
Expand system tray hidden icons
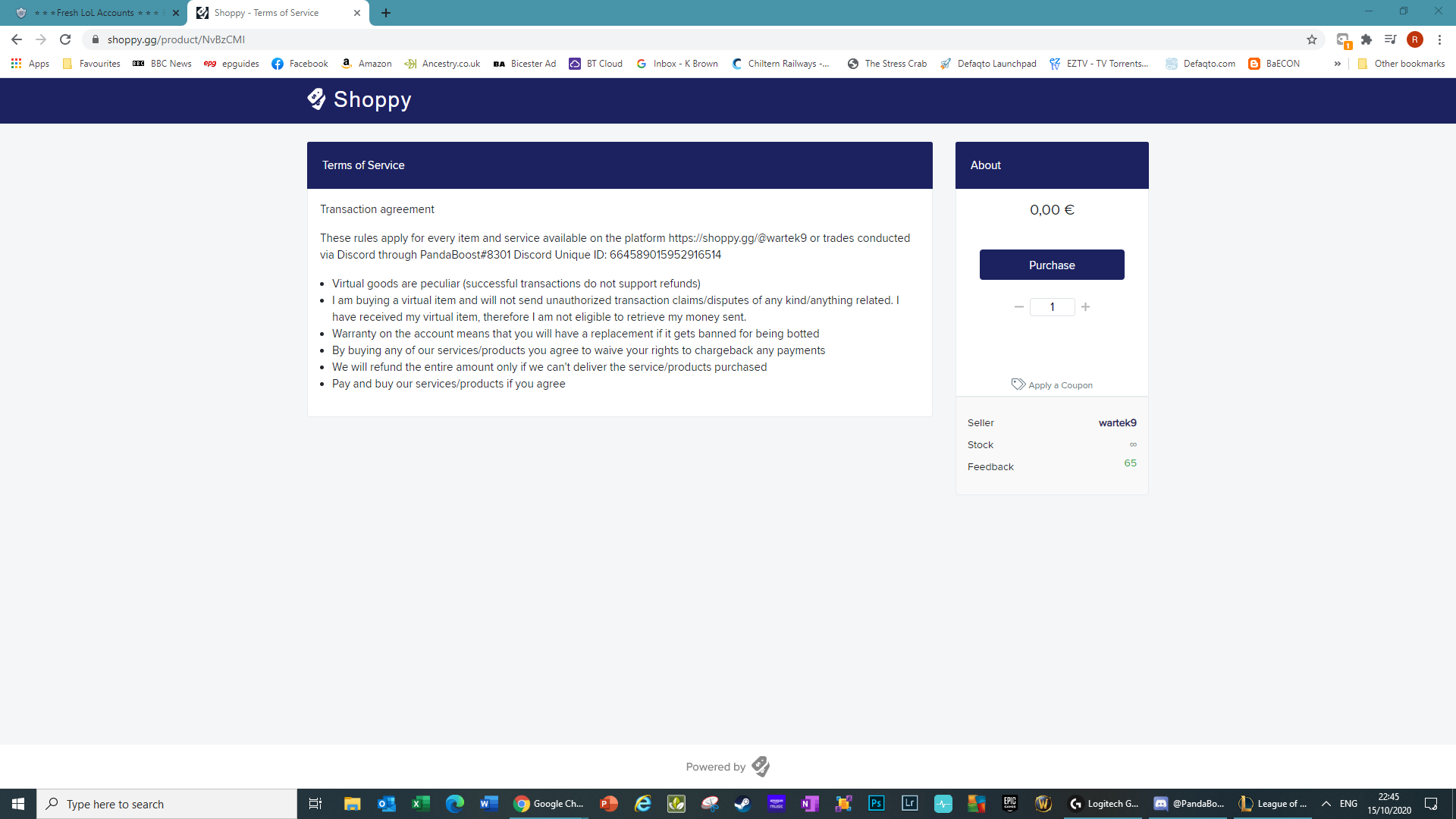click(1326, 804)
